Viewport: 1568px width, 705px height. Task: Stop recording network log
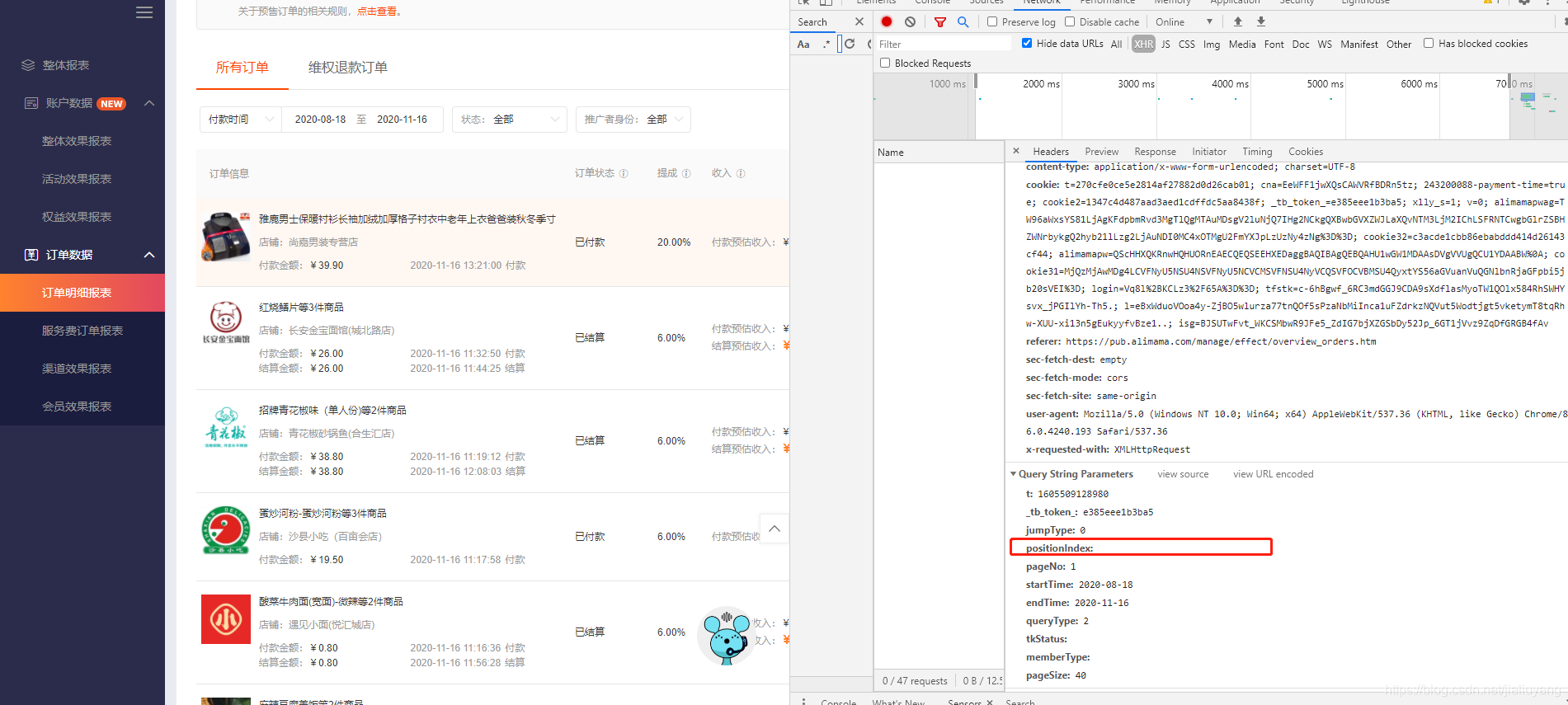[887, 21]
